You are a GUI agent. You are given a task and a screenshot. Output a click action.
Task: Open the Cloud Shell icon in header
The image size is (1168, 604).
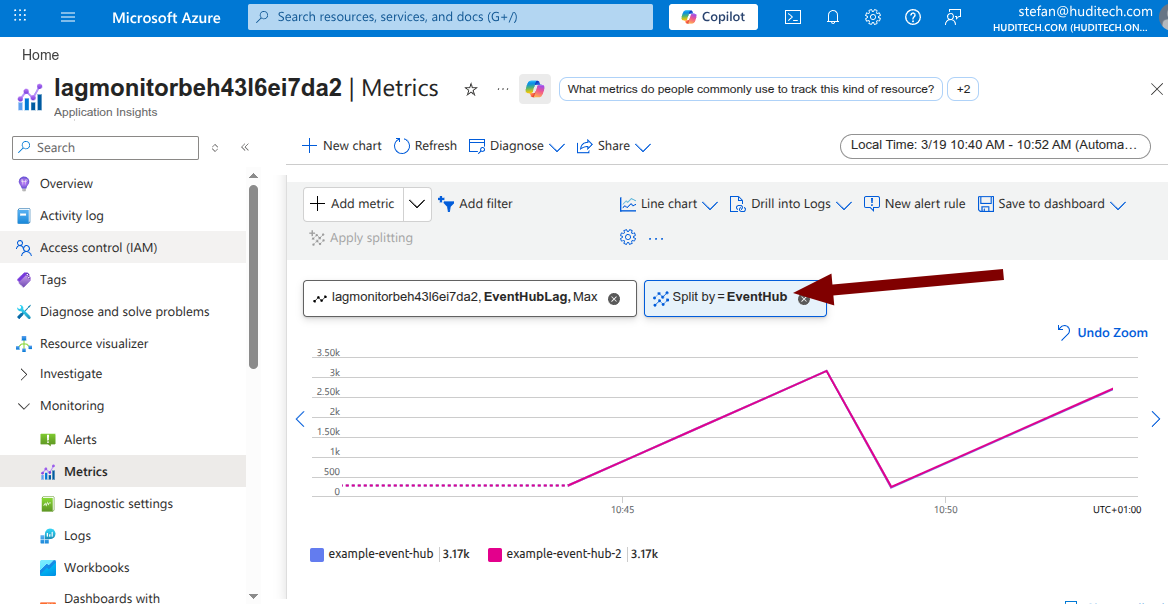[793, 17]
